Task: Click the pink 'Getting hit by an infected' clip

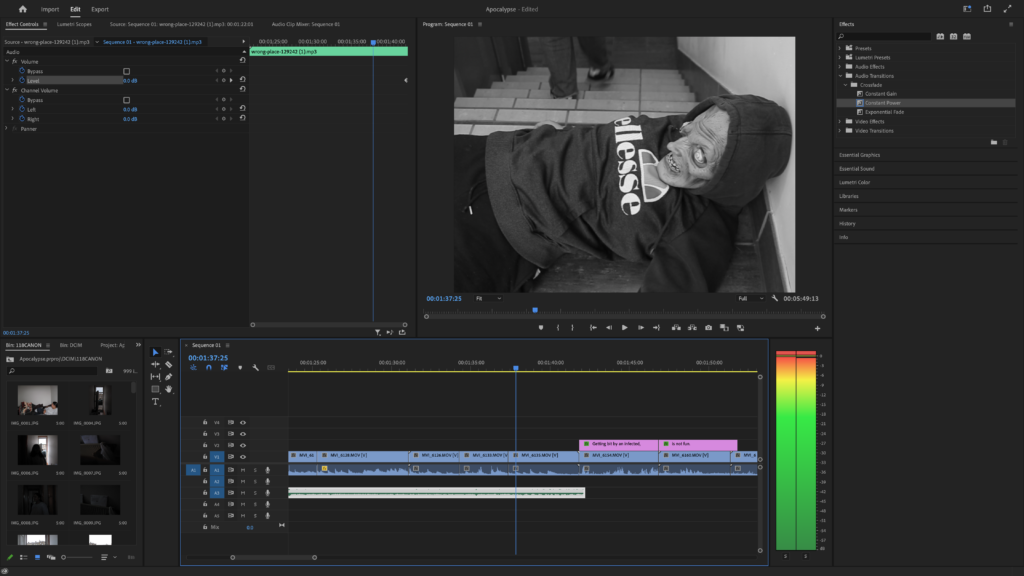Action: coord(618,443)
